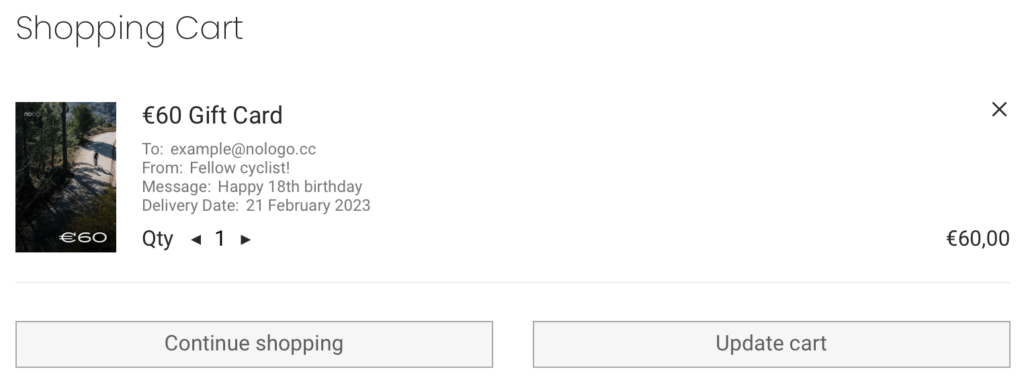1024x384 pixels.
Task: Click the 'Message:' label in gift details
Action: click(x=176, y=187)
